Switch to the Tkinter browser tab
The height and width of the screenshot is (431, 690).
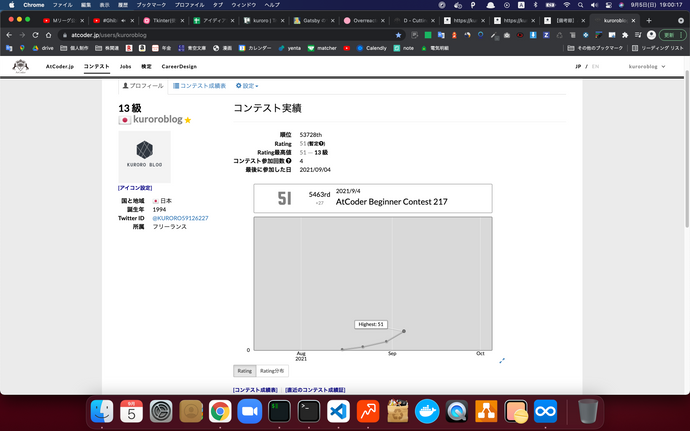[x=162, y=20]
